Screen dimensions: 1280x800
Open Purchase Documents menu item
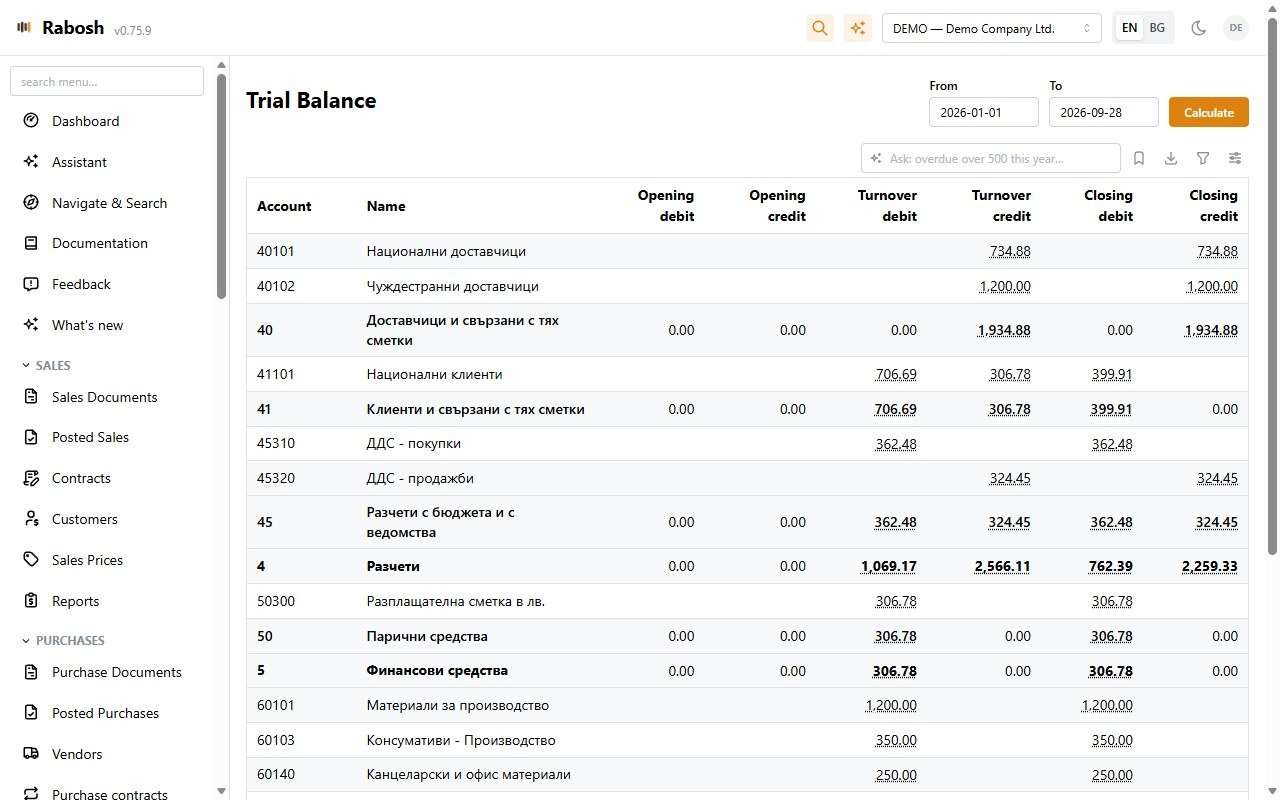[x=117, y=672]
